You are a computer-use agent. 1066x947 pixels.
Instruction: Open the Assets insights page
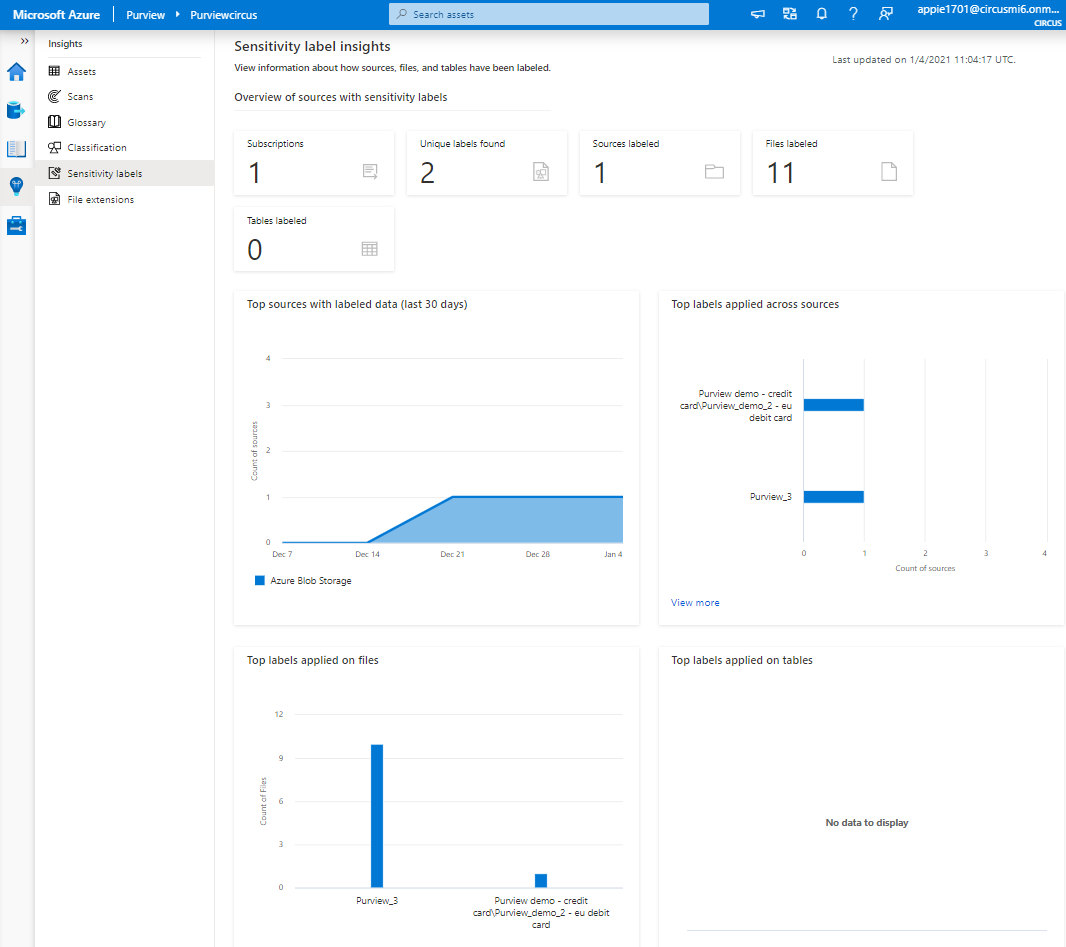pyautogui.click(x=81, y=72)
